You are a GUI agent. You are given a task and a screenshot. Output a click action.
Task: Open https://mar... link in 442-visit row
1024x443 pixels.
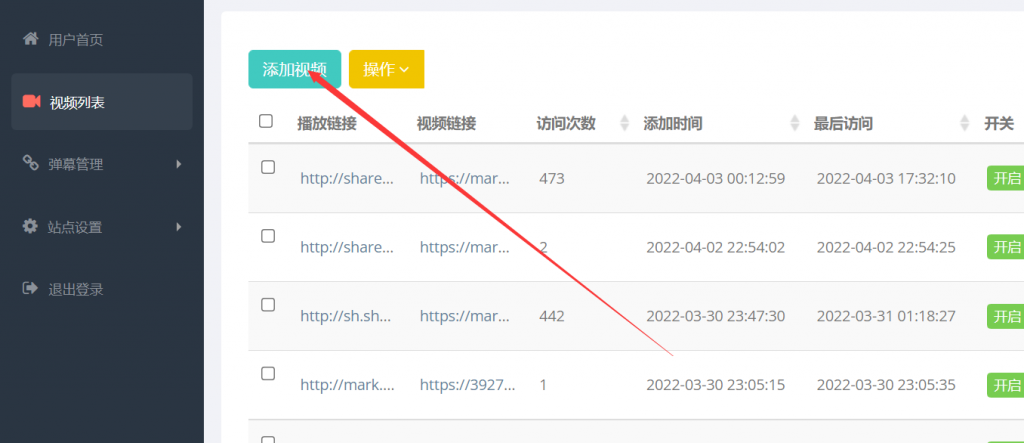click(464, 316)
